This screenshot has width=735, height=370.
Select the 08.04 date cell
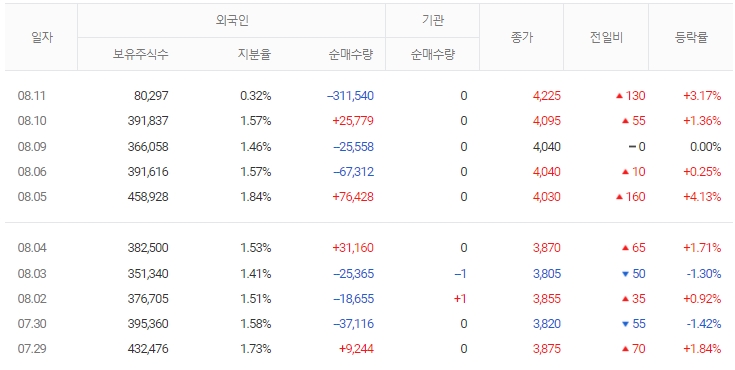pyautogui.click(x=32, y=248)
